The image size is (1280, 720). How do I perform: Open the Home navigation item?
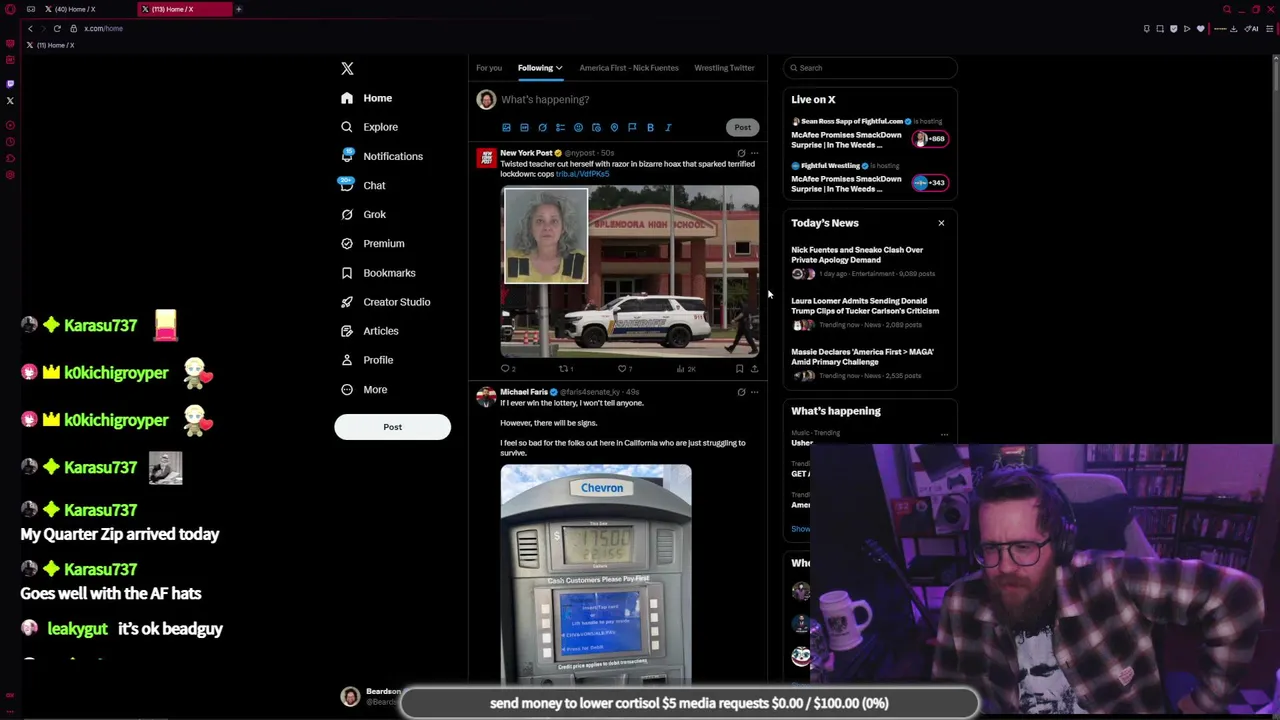(x=367, y=98)
